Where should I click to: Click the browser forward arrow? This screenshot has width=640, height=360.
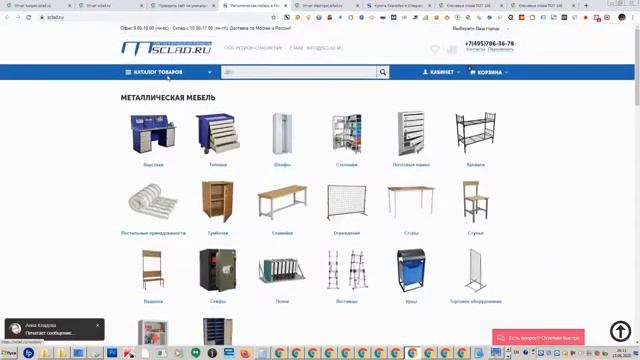(18, 18)
